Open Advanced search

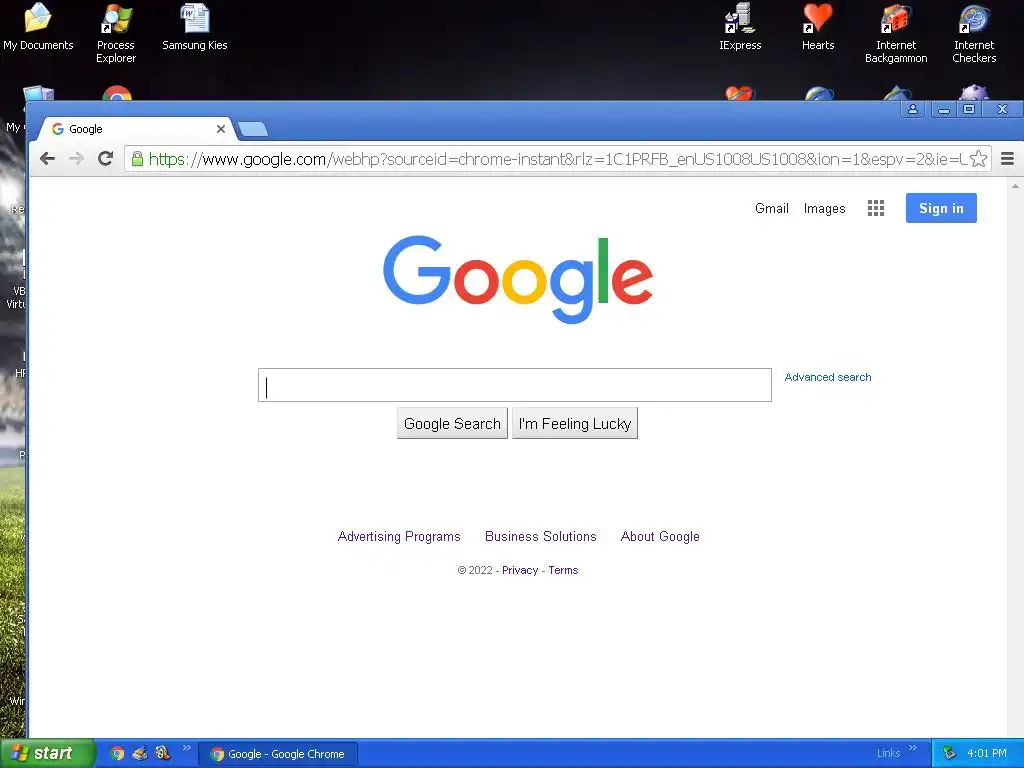click(827, 377)
